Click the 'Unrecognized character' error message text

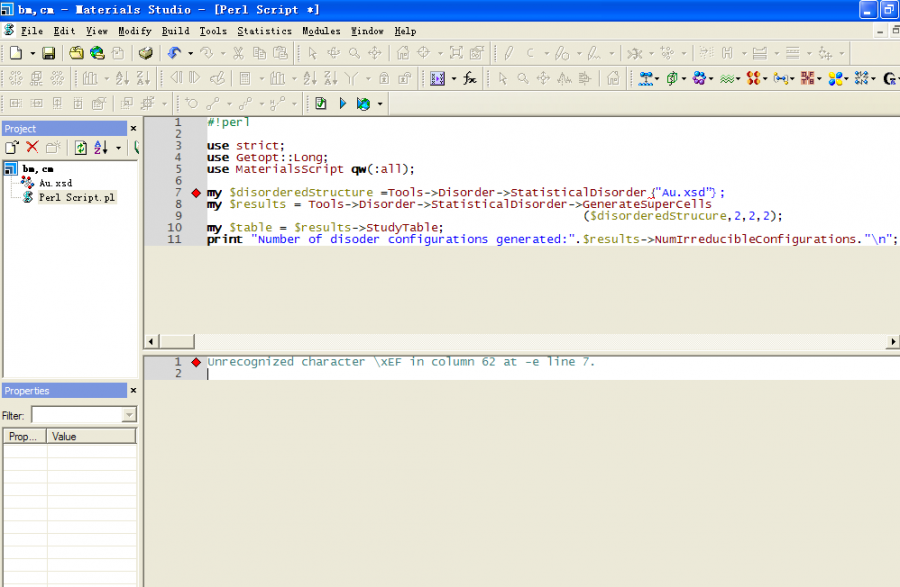pyautogui.click(x=401, y=362)
